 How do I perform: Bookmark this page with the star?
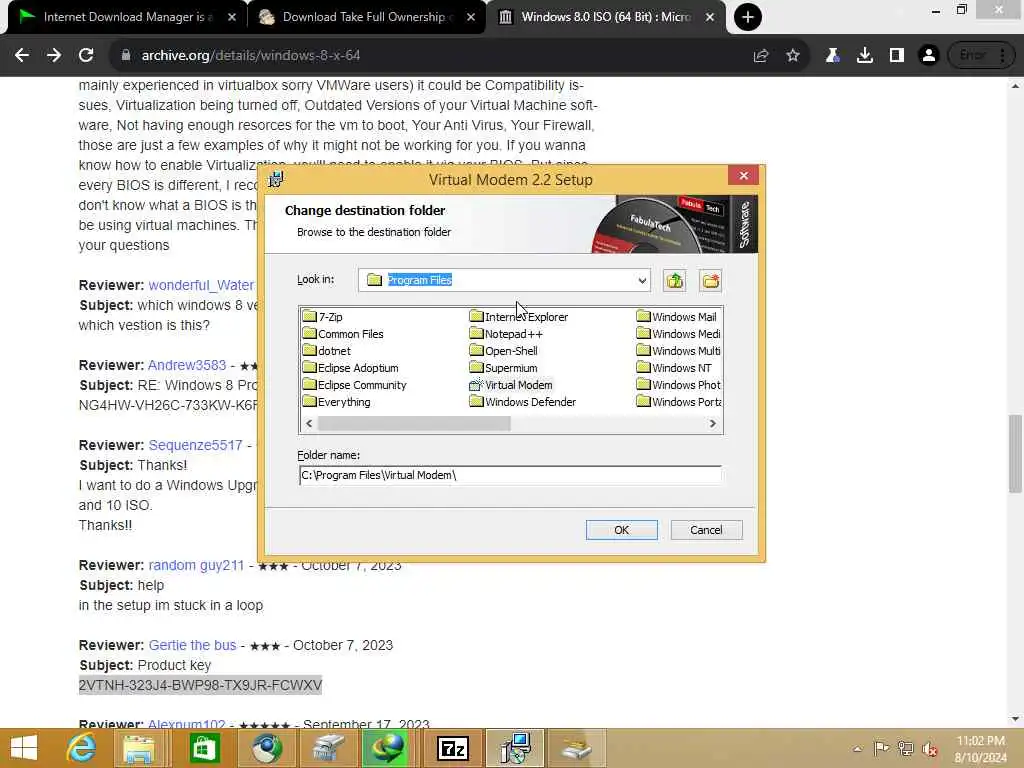(793, 56)
